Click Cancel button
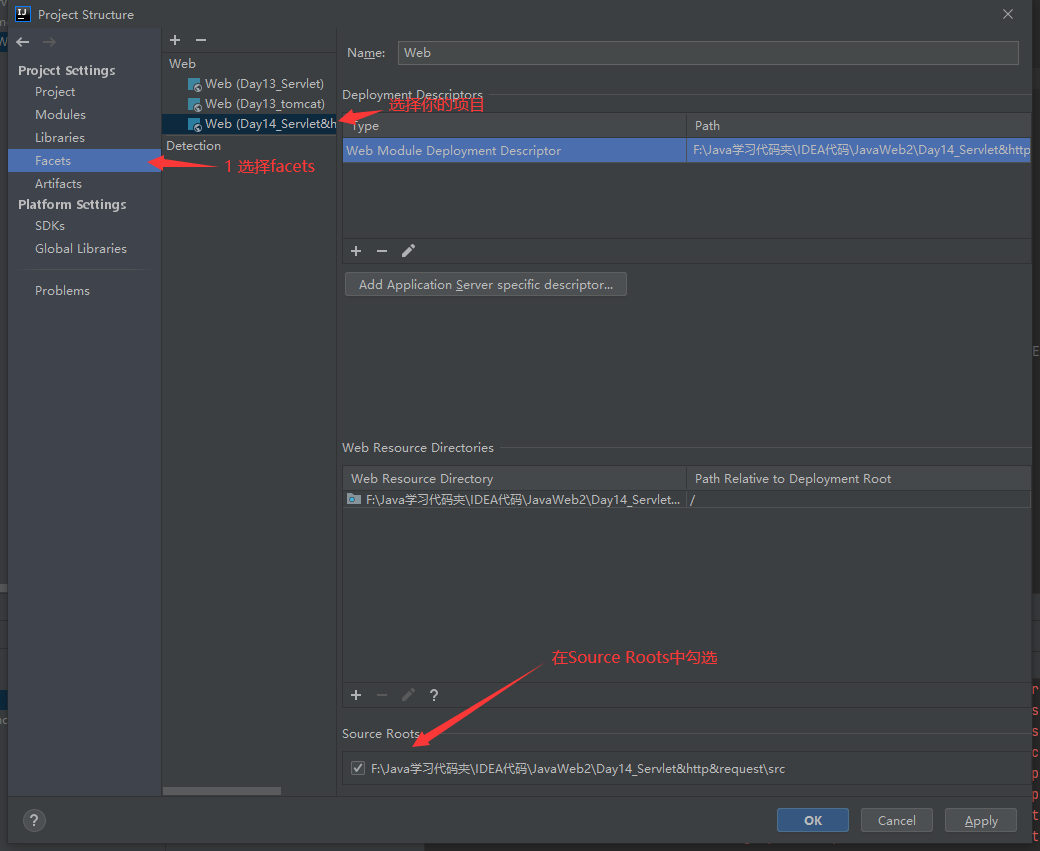Viewport: 1040px width, 851px height. (897, 820)
